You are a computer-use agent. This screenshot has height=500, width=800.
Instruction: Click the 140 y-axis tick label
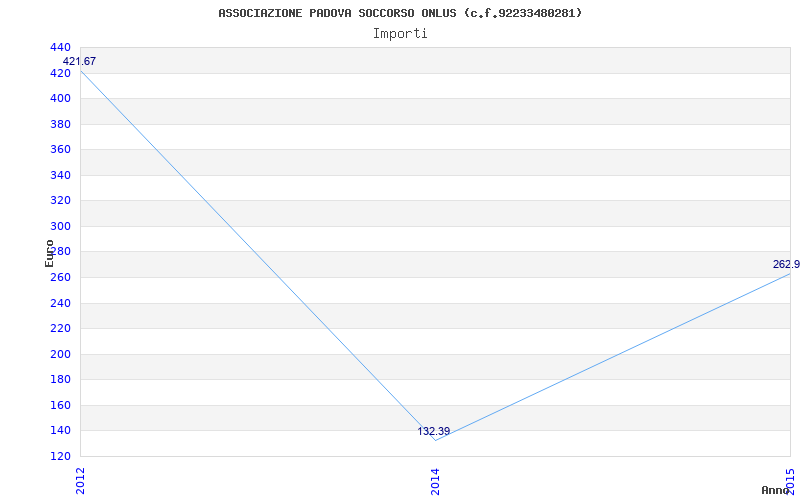click(x=60, y=431)
